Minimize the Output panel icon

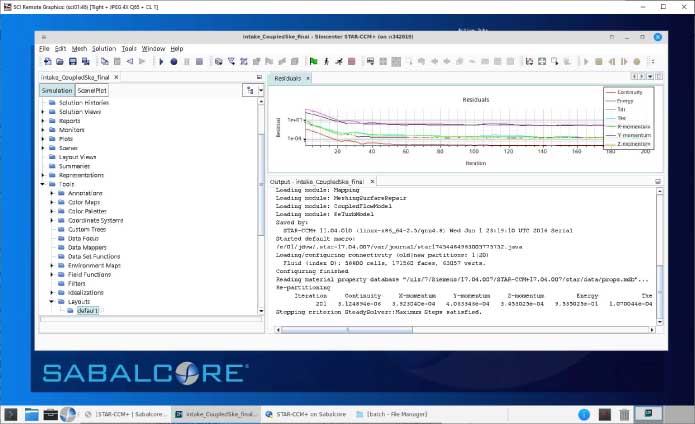pyautogui.click(x=658, y=182)
